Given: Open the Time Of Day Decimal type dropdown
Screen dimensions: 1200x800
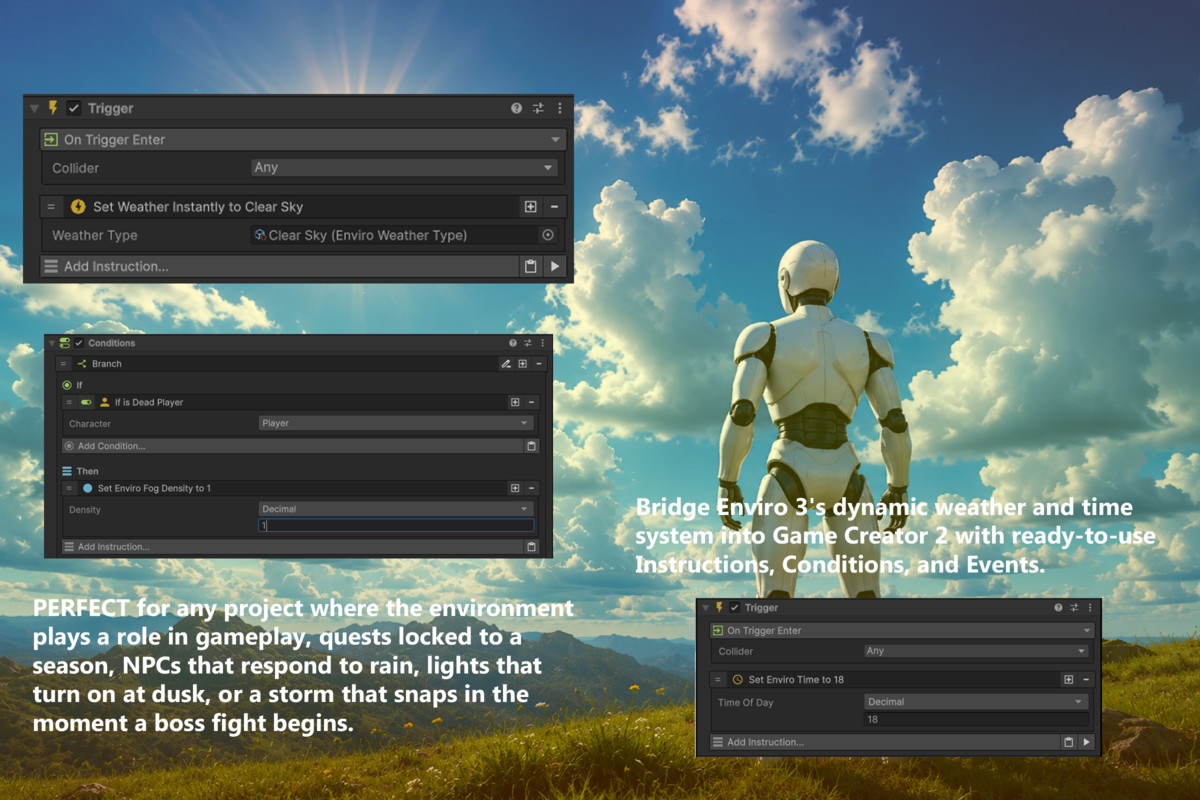Looking at the screenshot, I should [977, 702].
